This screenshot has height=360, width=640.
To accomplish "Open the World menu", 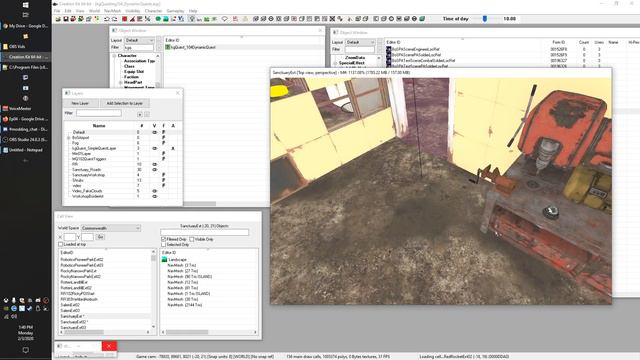I will pos(94,11).
